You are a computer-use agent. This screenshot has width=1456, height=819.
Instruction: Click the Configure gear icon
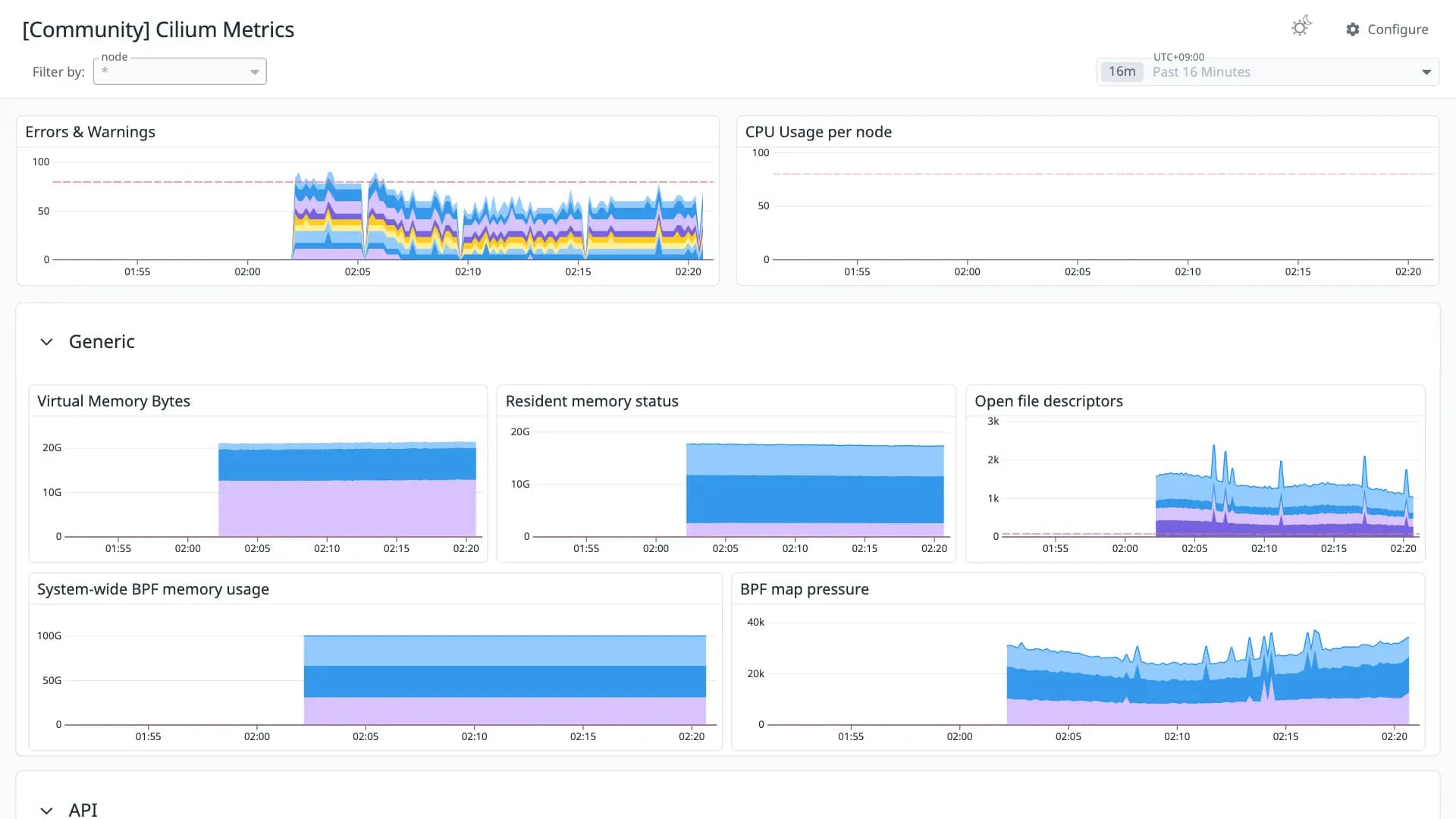point(1353,30)
